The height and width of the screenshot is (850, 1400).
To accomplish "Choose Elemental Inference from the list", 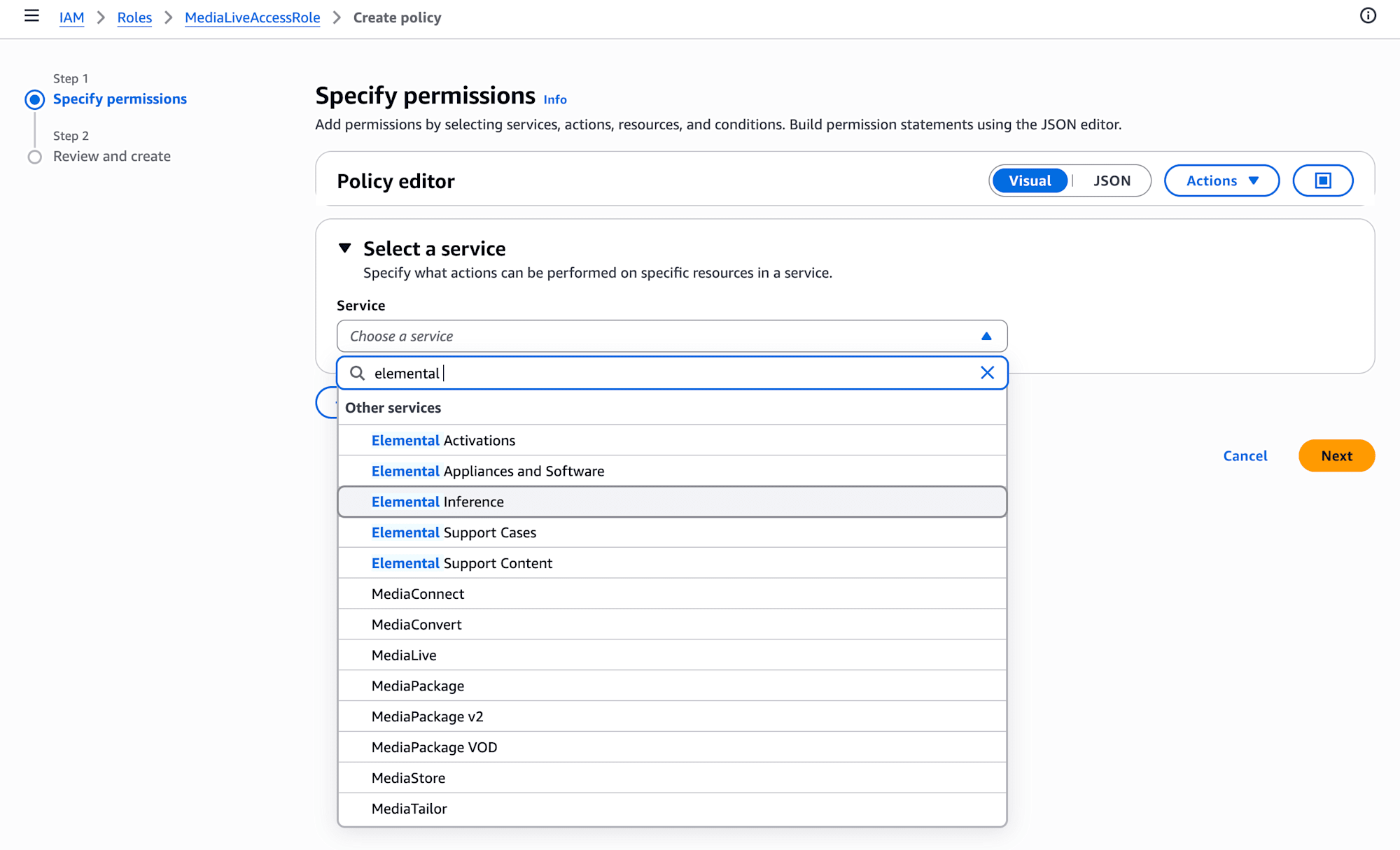I will coord(437,502).
